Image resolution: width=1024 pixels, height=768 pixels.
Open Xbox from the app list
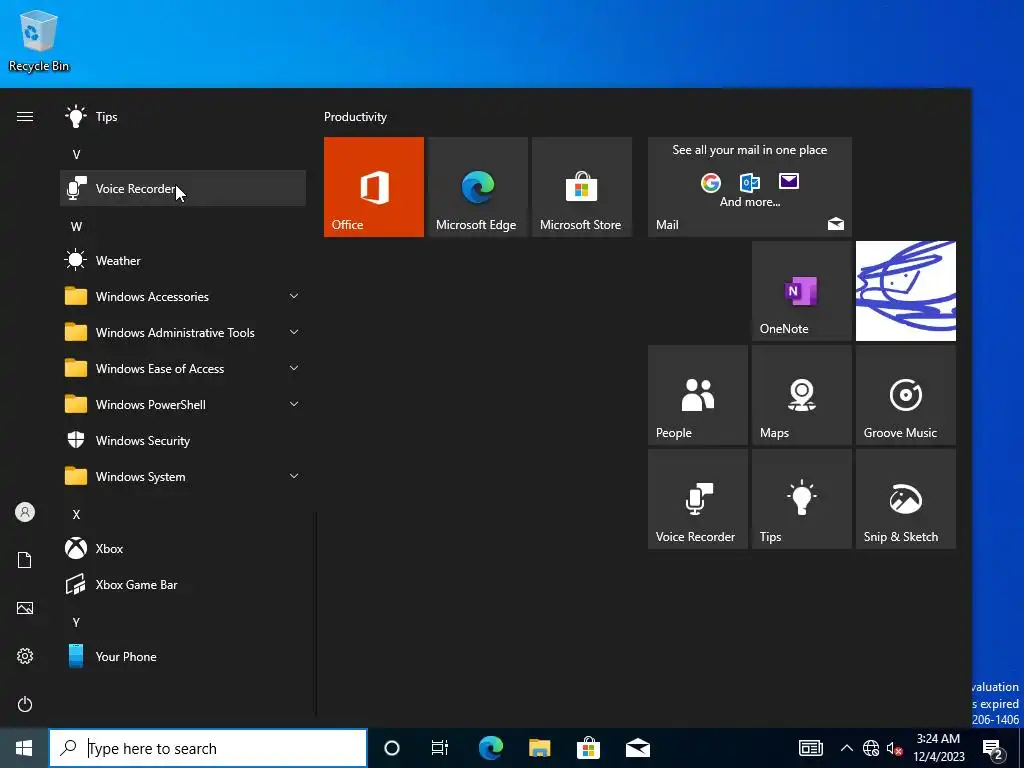click(x=183, y=549)
